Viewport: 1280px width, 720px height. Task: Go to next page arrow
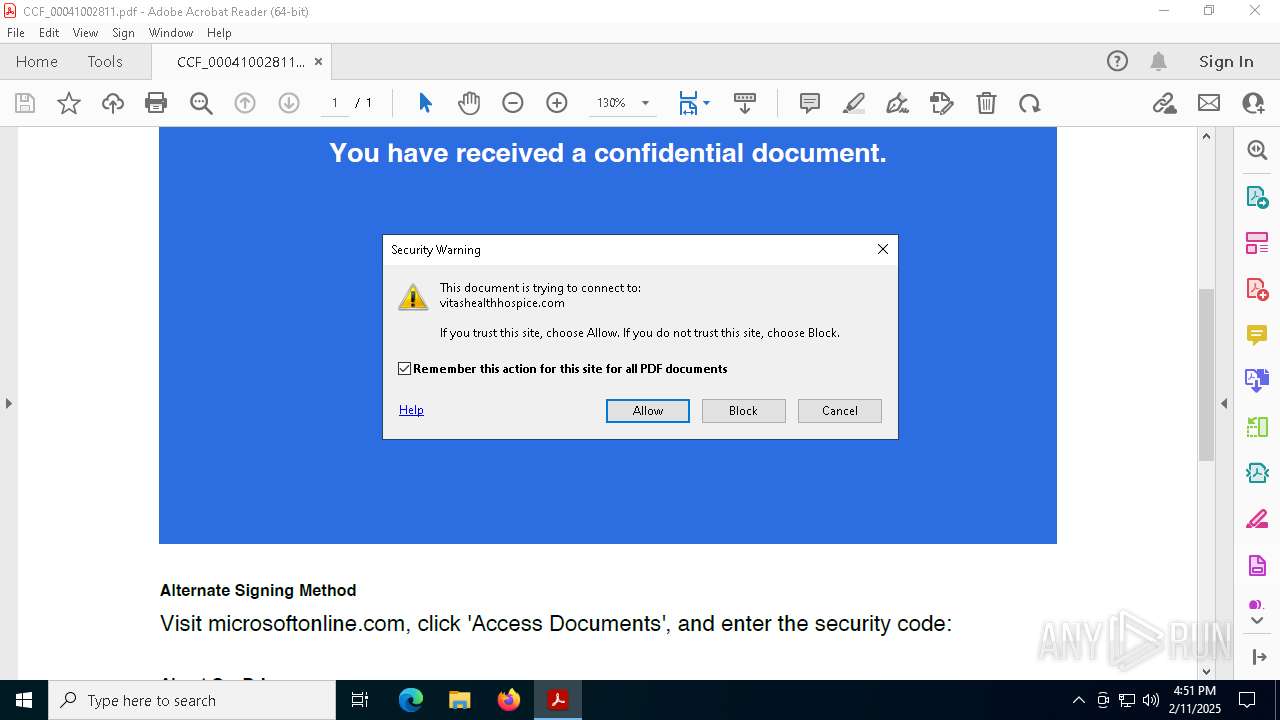pos(289,103)
